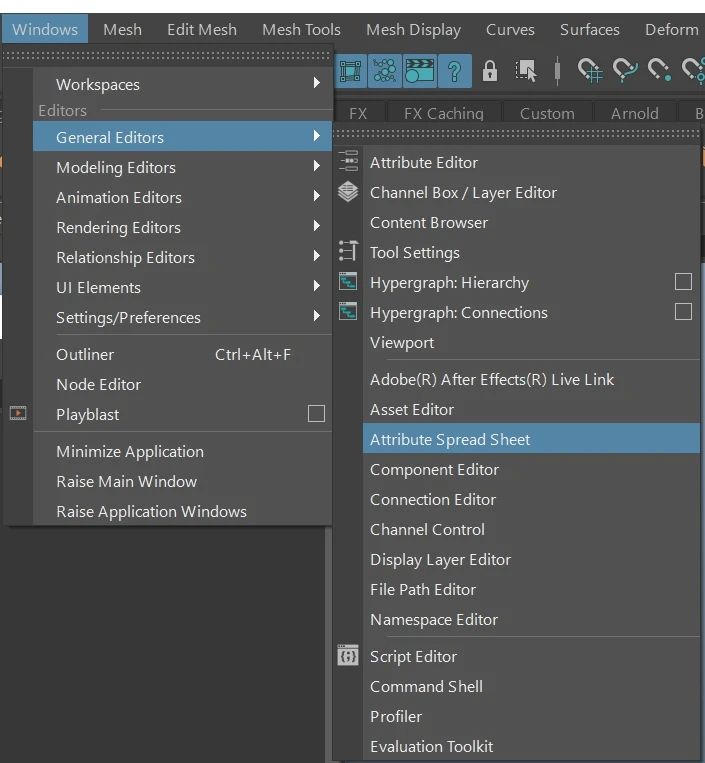Open the Mesh Display menu

414,29
